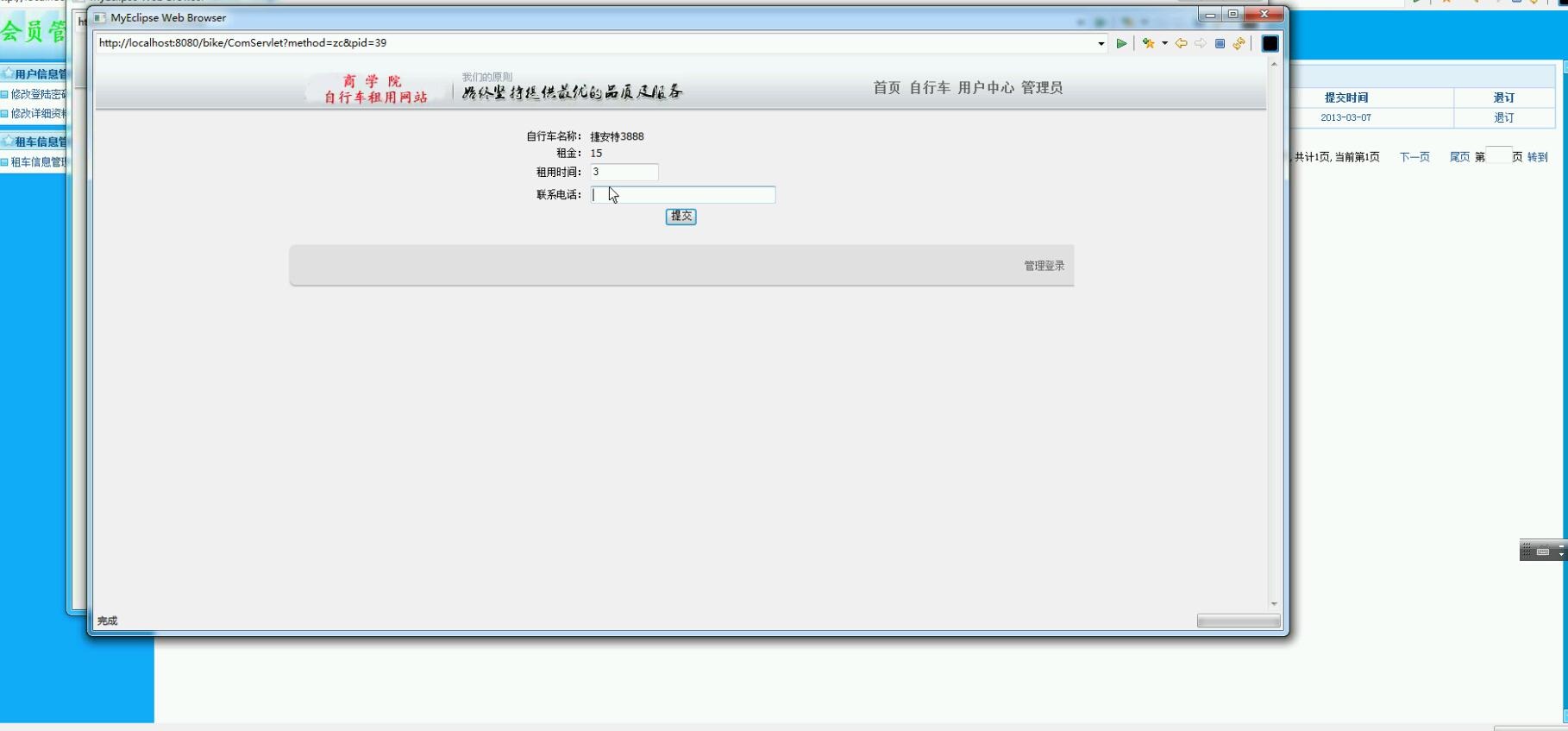Click 下一页 link in background window
1568x731 pixels.
1414,157
